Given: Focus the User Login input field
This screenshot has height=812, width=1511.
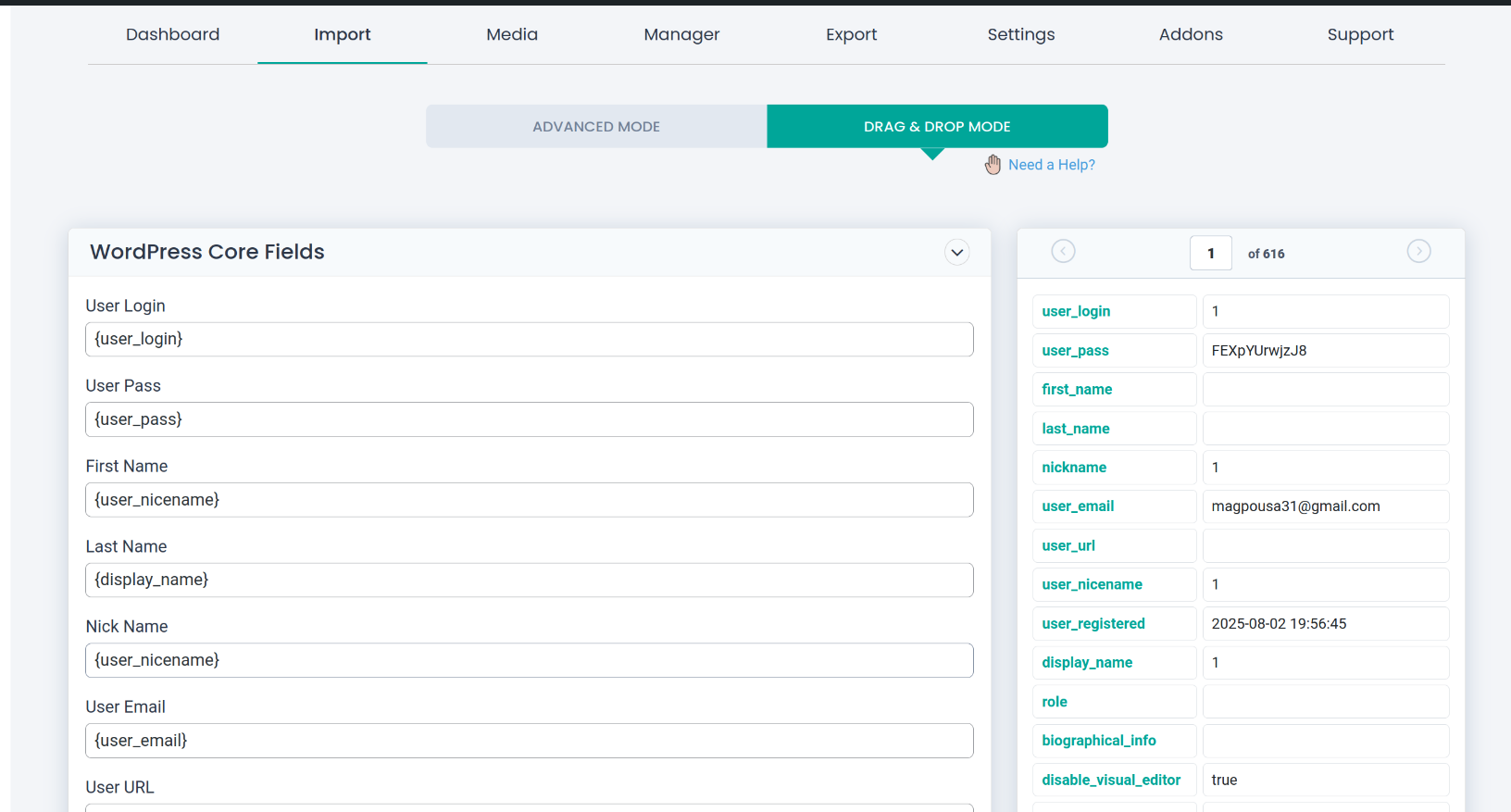Looking at the screenshot, I should pyautogui.click(x=529, y=340).
